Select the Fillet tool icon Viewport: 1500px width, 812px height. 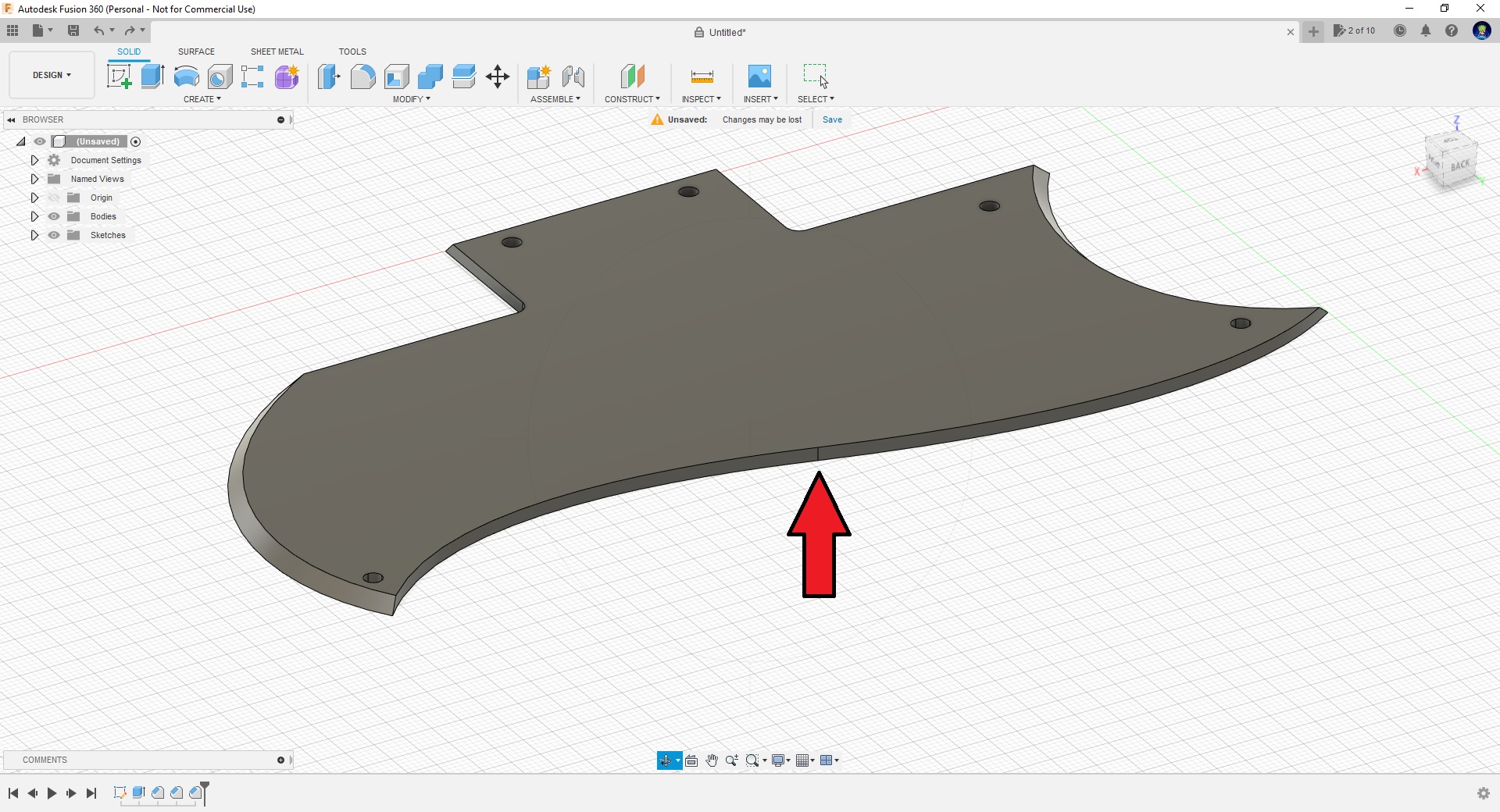(x=362, y=77)
